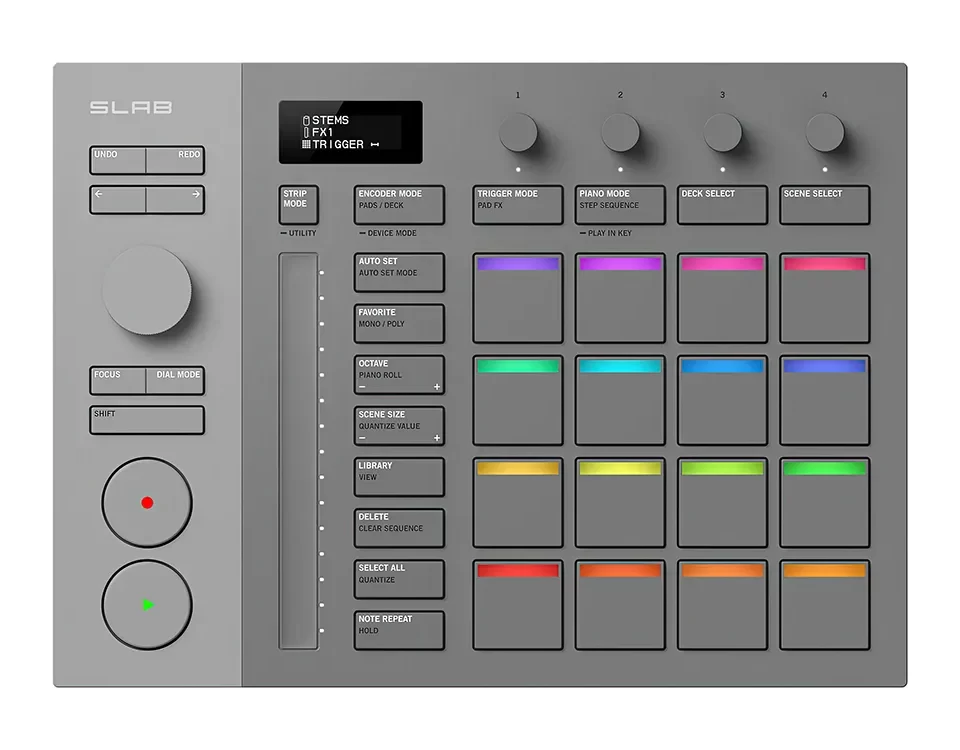Touch the vertical touch strip
Screen dimensions: 960x750
click(x=297, y=450)
